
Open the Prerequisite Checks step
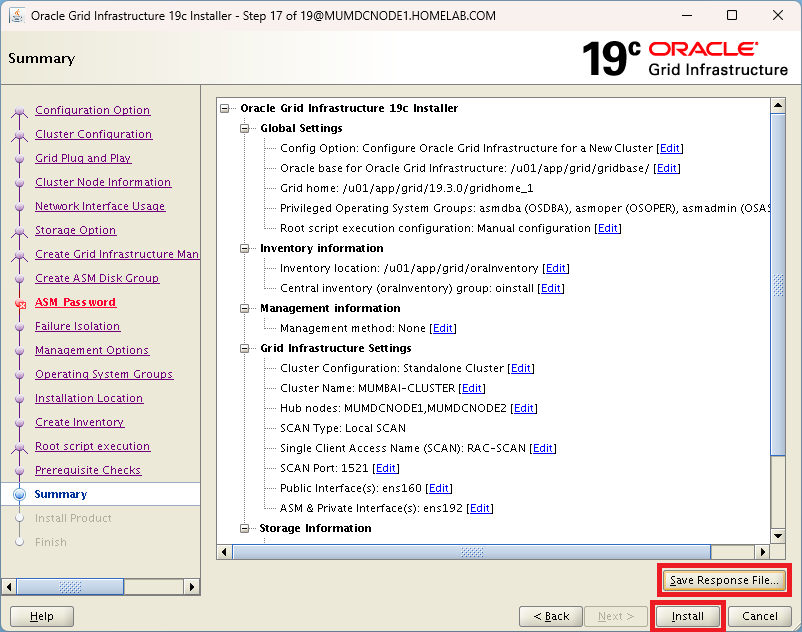(88, 470)
